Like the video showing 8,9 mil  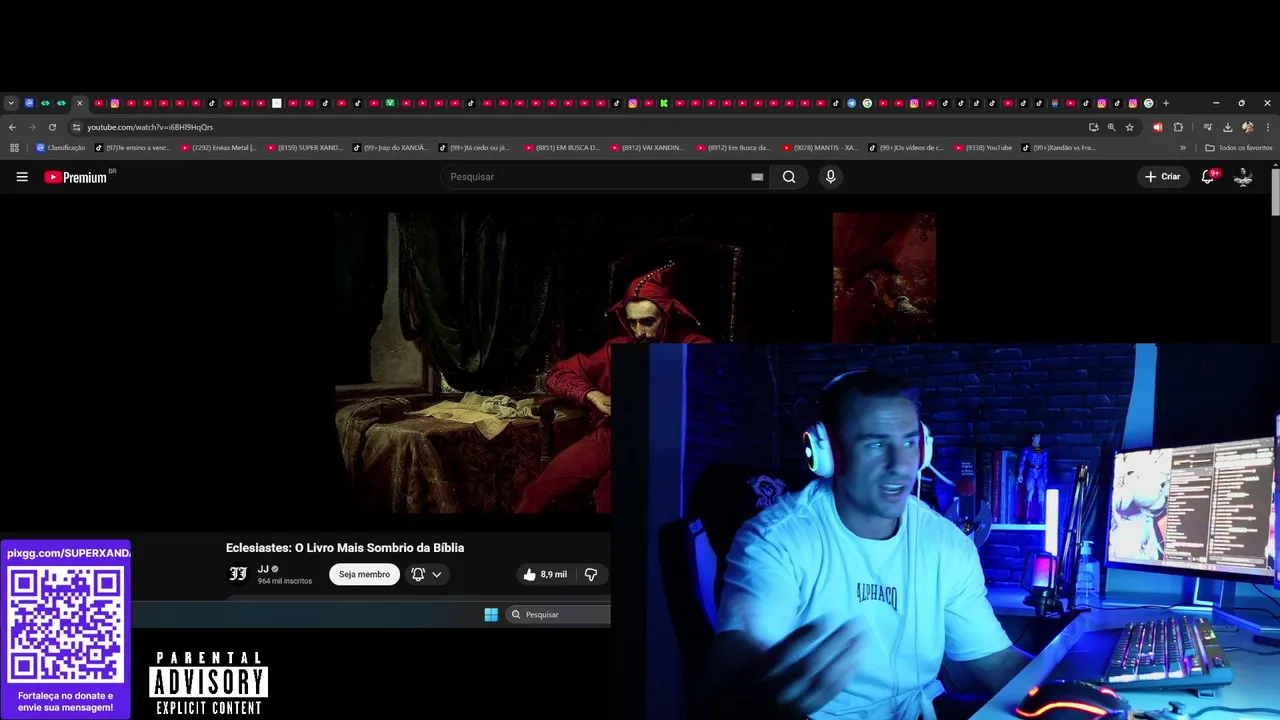click(545, 574)
